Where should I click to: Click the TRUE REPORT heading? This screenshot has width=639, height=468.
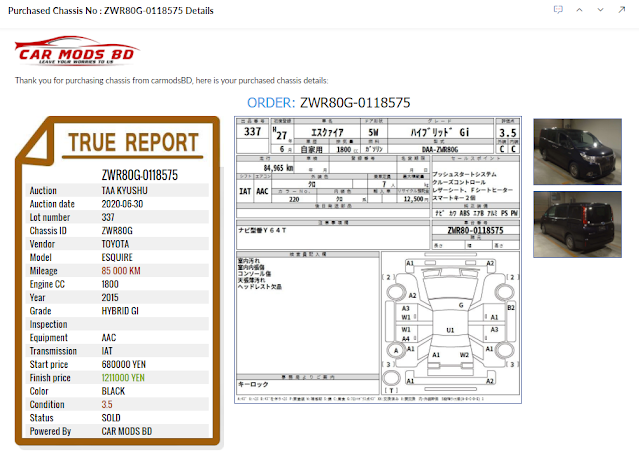(x=133, y=142)
